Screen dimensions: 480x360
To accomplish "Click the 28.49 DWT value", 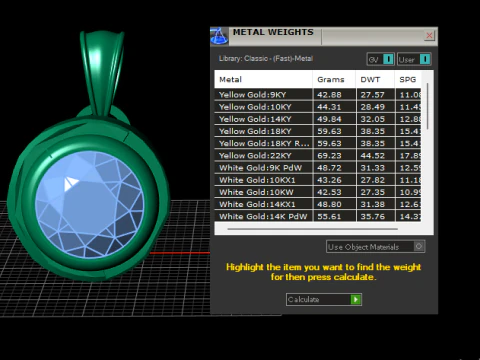I will point(373,107).
